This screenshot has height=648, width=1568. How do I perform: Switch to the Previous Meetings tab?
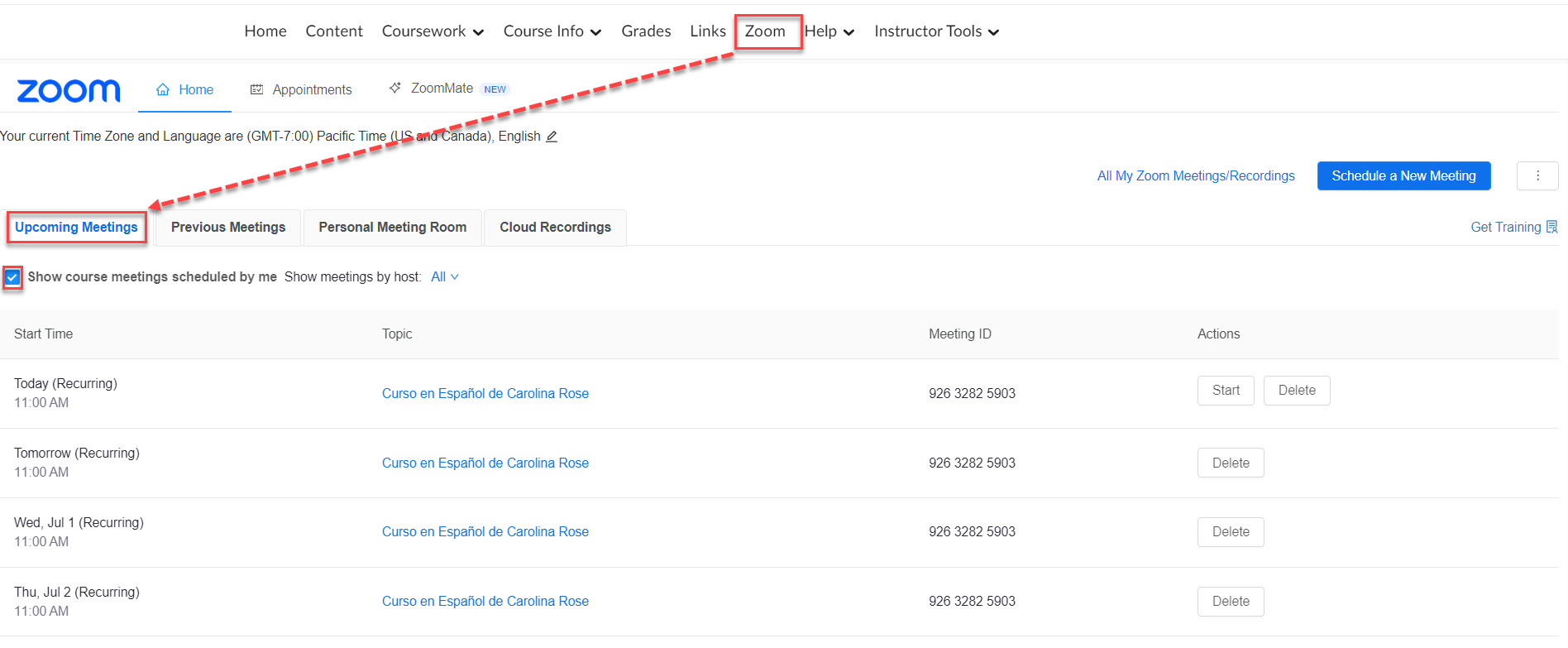click(228, 228)
